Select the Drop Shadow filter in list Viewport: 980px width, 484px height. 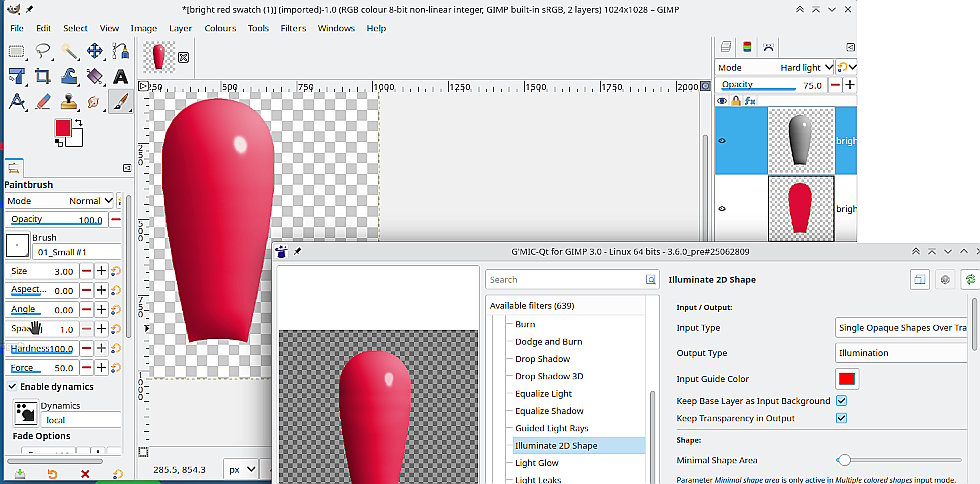tap(542, 359)
